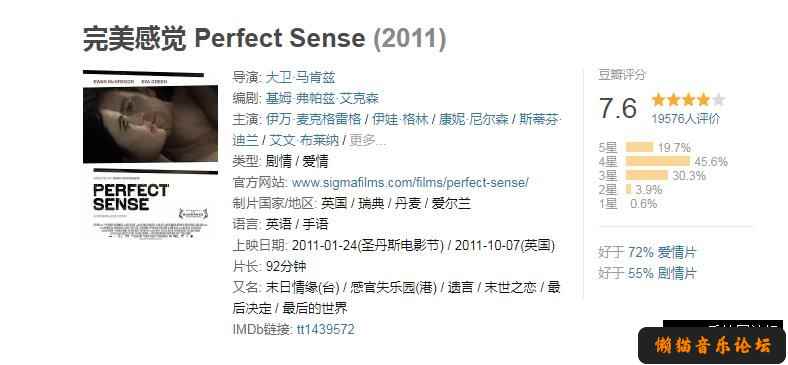Click the 完美感觉 Perfect Sense title
Image resolution: width=788 pixels, height=365 pixels.
coord(224,39)
